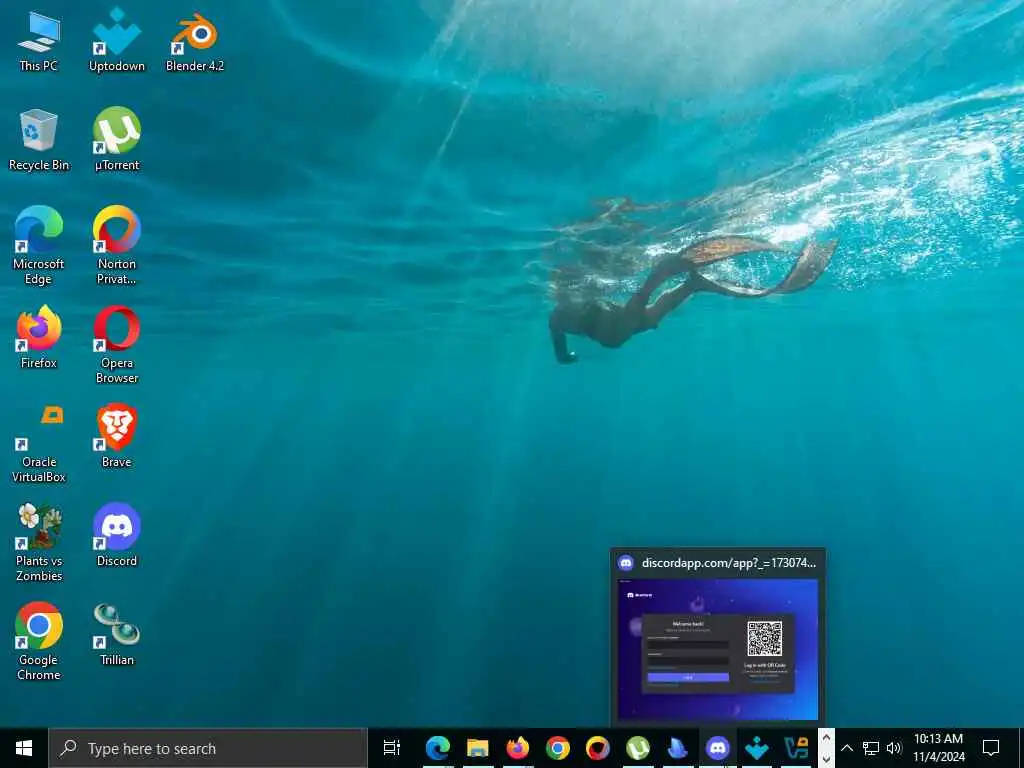Select the µTorrent desktop shortcut
This screenshot has height=768, width=1024.
click(x=117, y=140)
